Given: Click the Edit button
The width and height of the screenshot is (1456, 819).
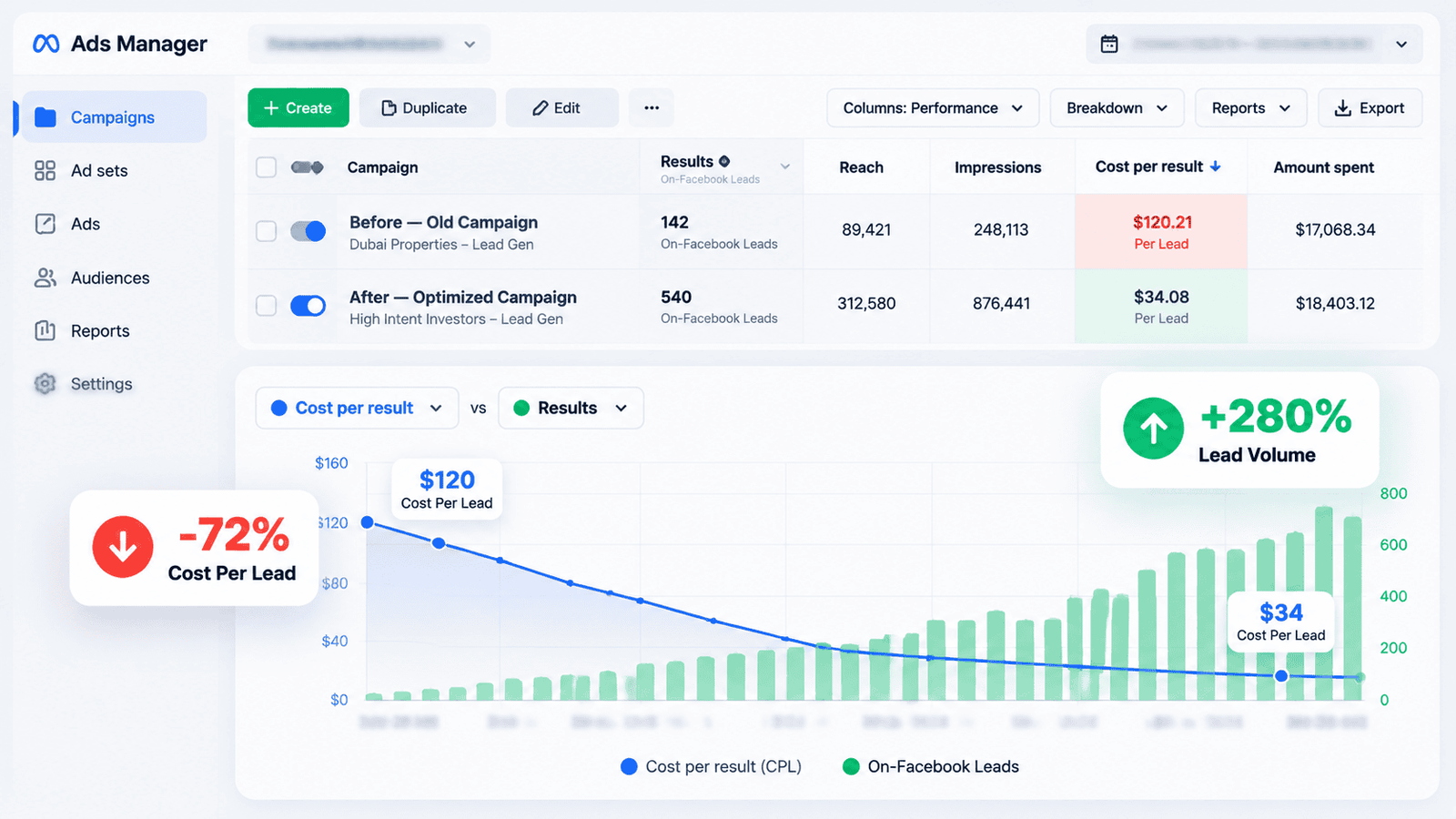Looking at the screenshot, I should [x=562, y=107].
